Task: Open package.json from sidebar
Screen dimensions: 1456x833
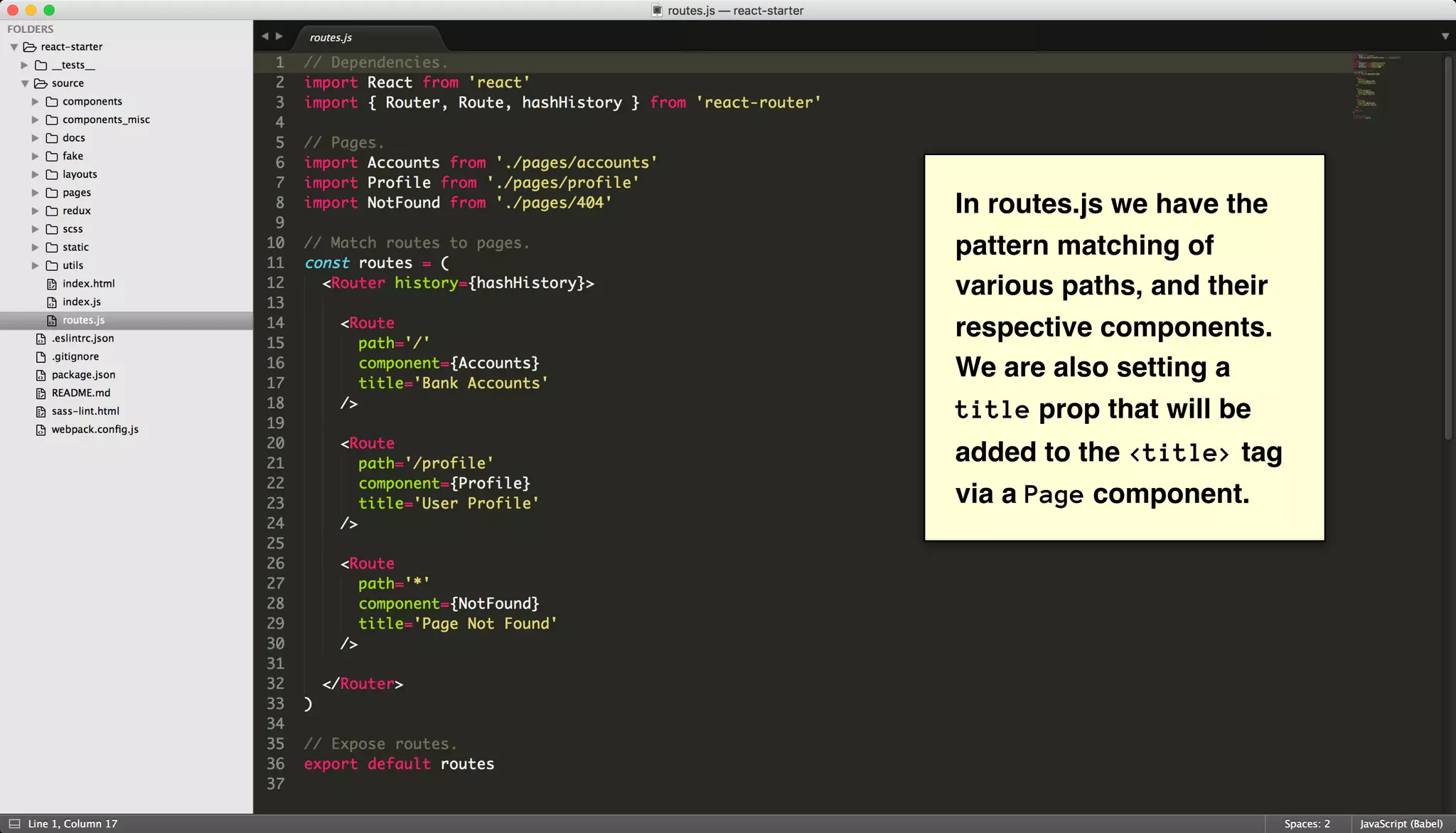Action: click(x=83, y=375)
